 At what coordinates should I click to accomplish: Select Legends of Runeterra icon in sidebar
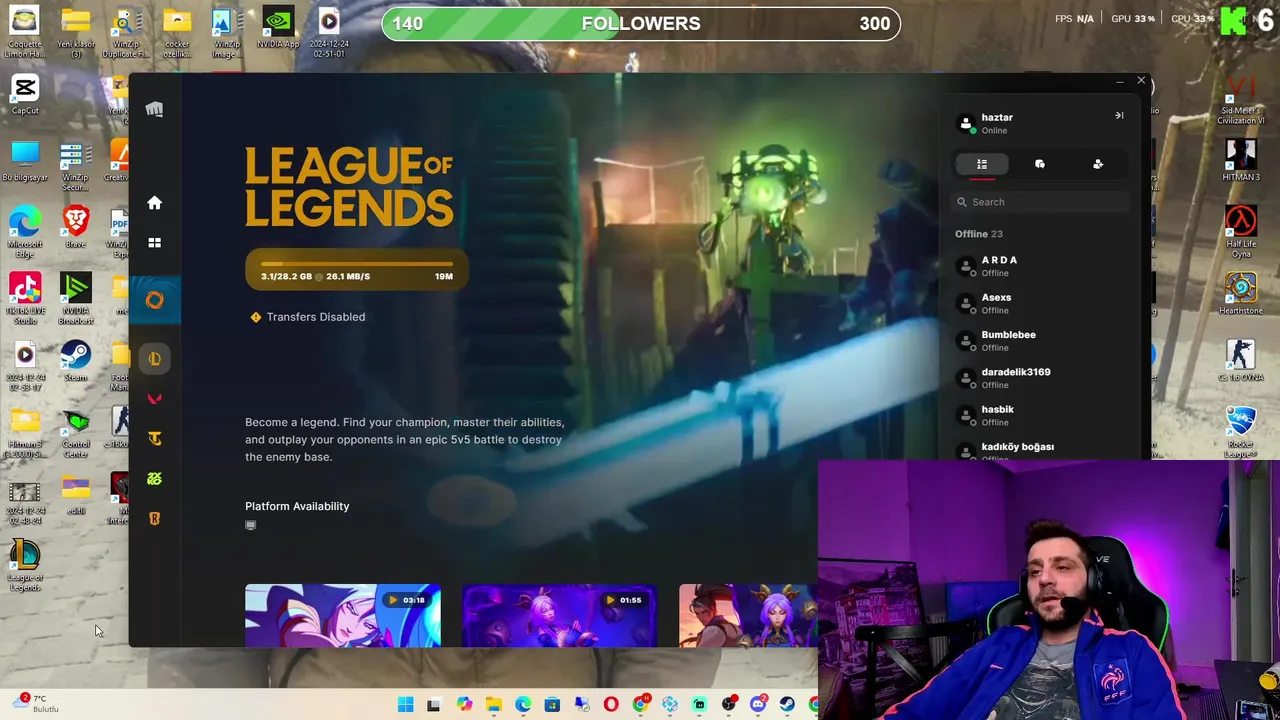coord(154,518)
